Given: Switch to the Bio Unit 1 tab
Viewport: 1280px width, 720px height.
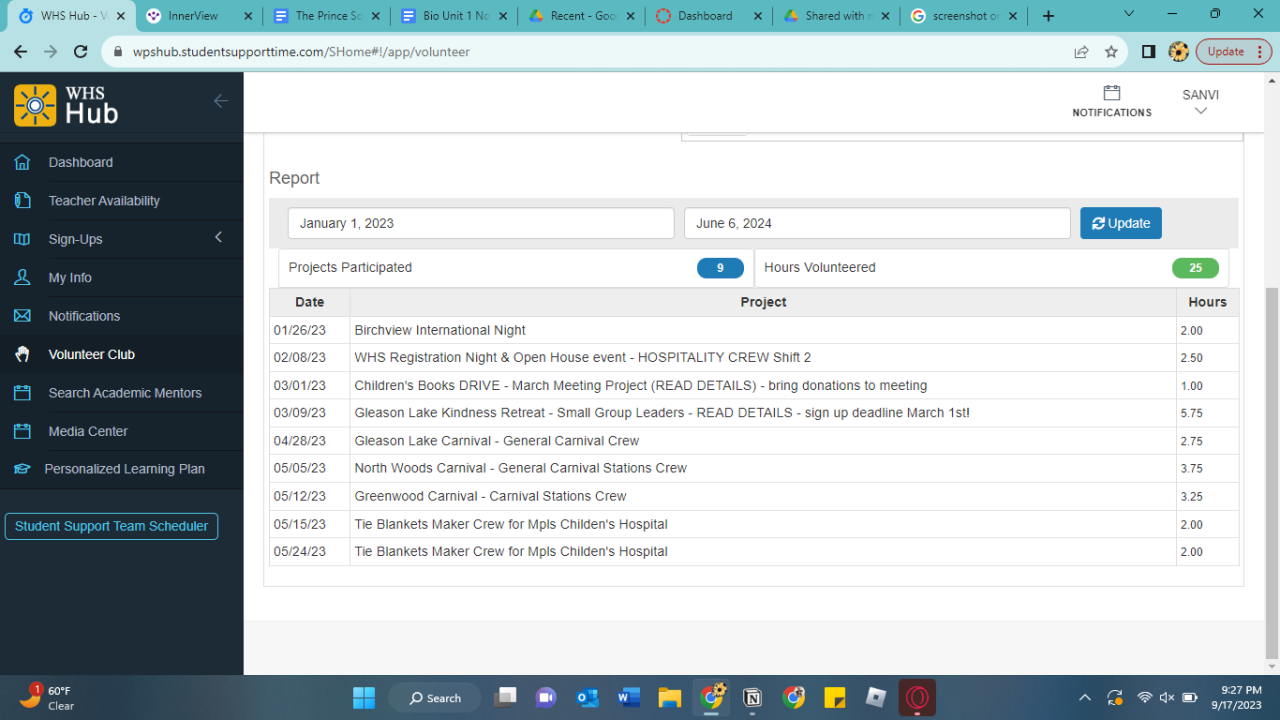Looking at the screenshot, I should click(452, 16).
